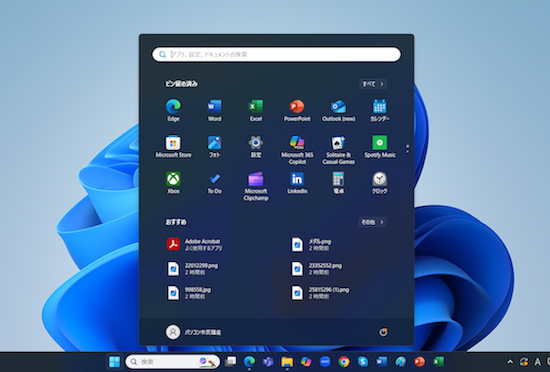
Task: Open Microsoft Teams in the taskbar
Action: click(x=268, y=361)
